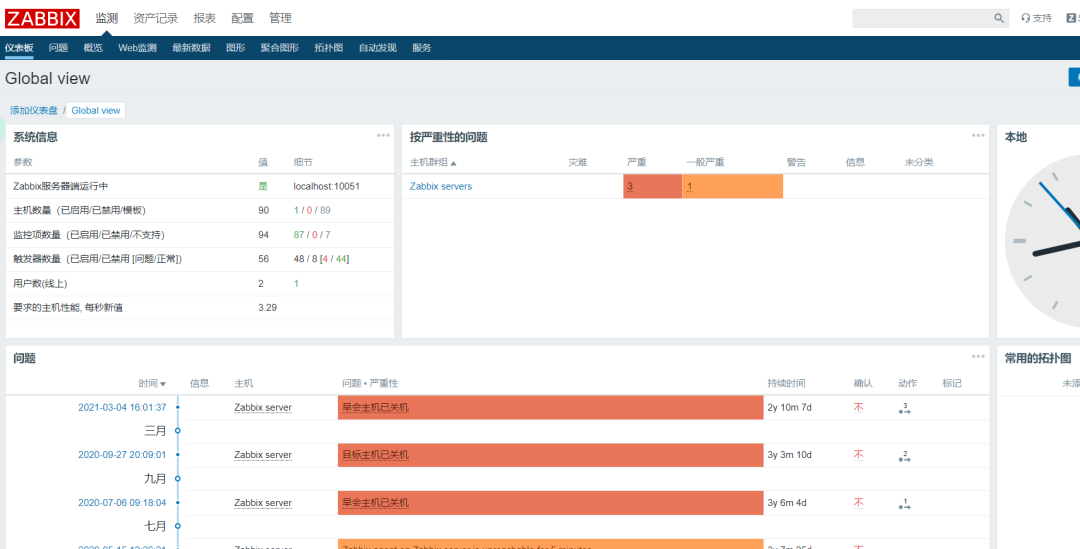Click duration 3y 6m 4d
The height and width of the screenshot is (549, 1080).
787,503
